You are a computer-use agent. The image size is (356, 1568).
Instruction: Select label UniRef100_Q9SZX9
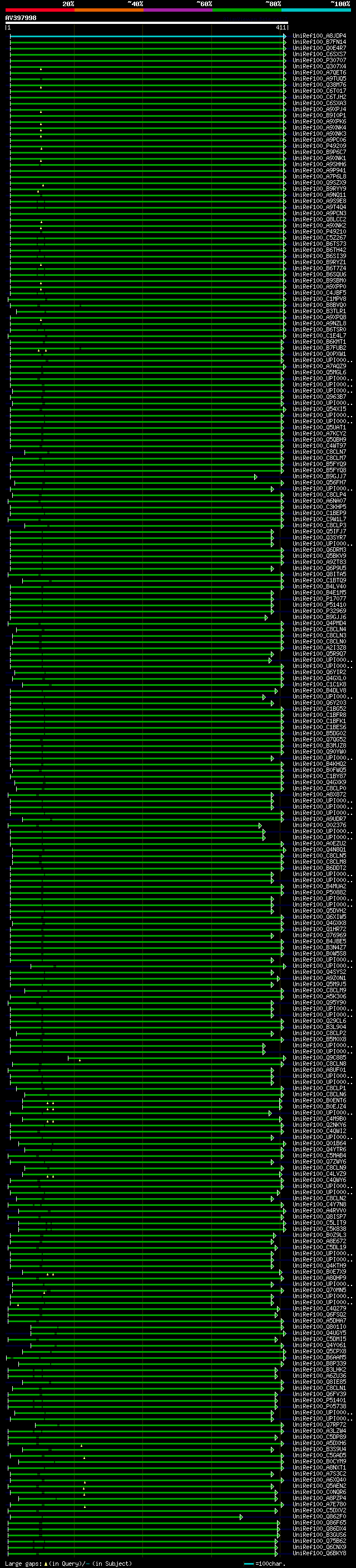pos(319,182)
